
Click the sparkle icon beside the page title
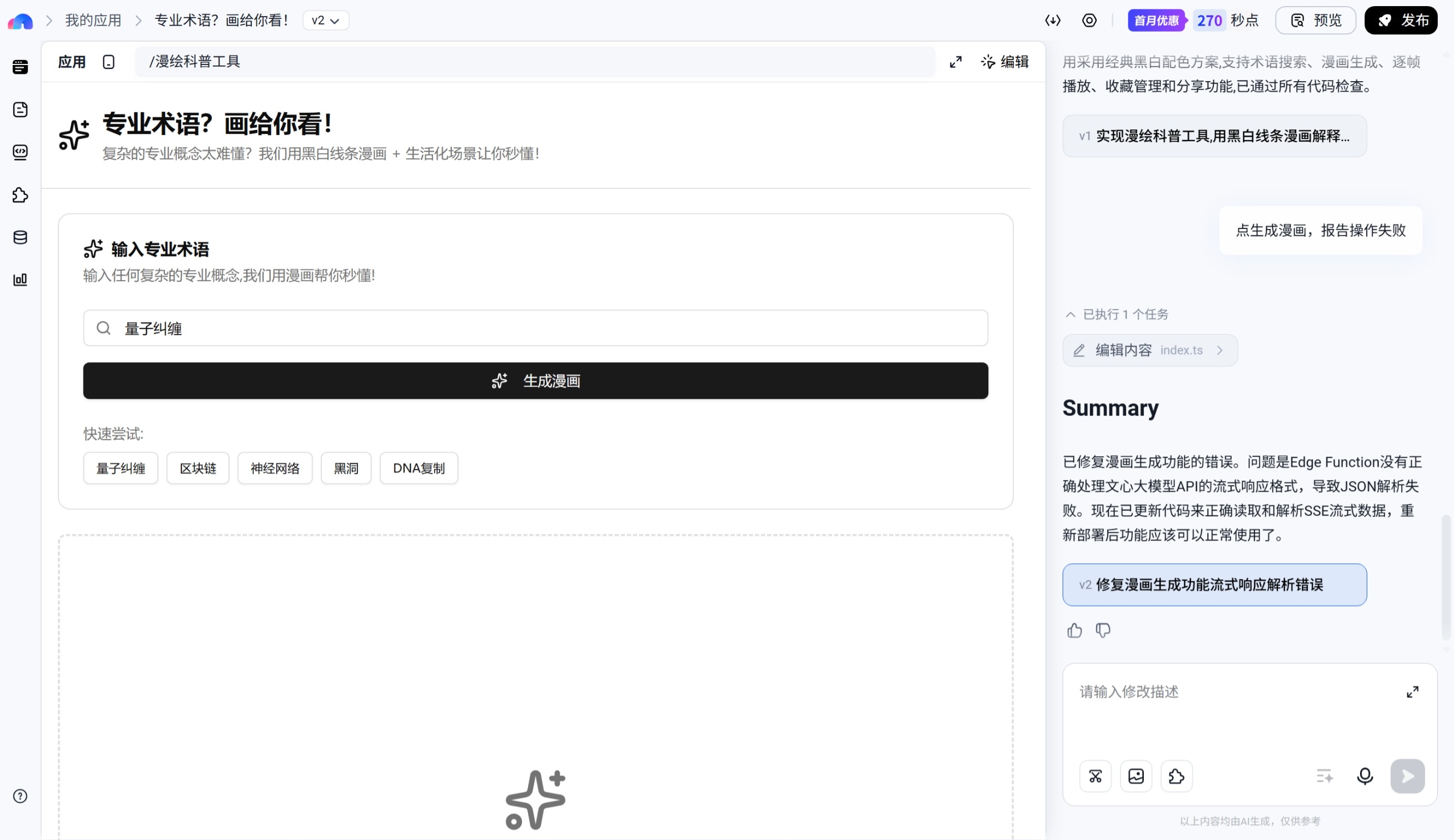point(74,136)
